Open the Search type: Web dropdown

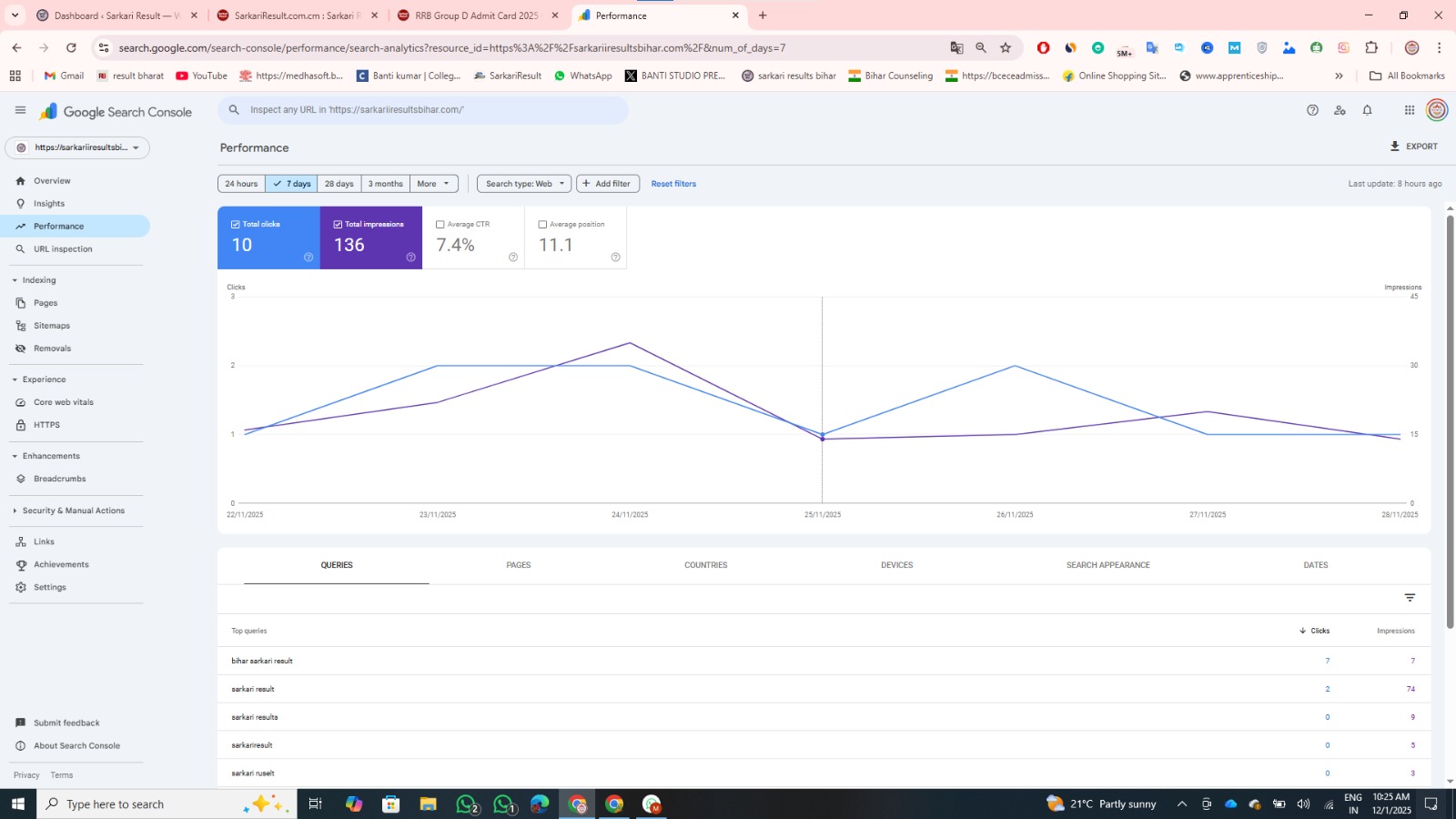coord(524,184)
